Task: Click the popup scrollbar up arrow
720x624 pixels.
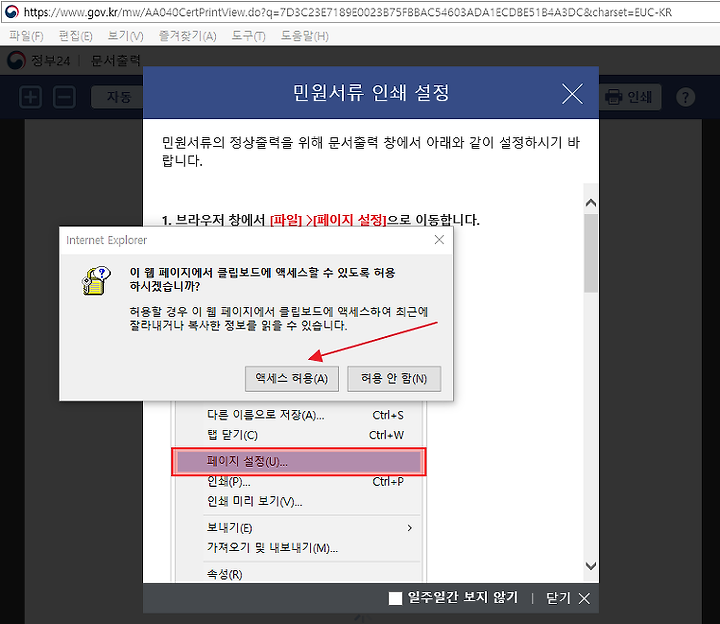Action: pyautogui.click(x=591, y=202)
